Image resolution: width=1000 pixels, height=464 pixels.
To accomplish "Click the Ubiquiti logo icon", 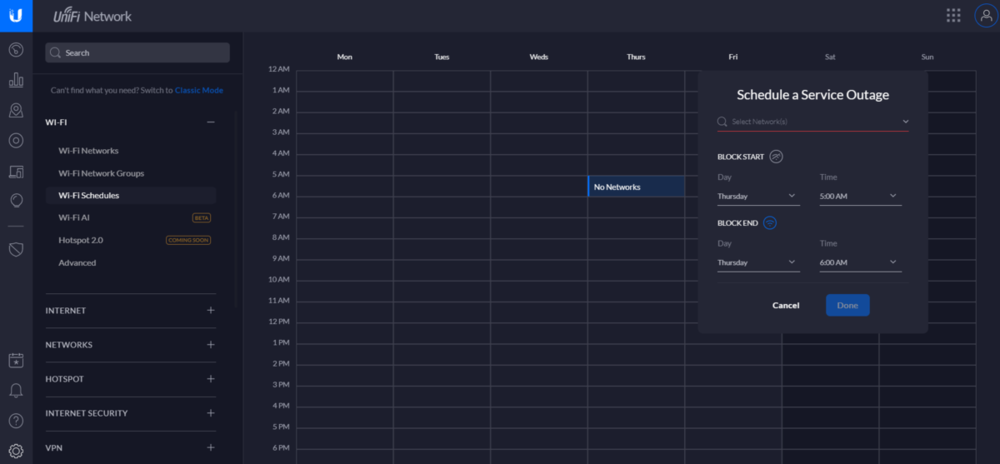I will click(16, 16).
